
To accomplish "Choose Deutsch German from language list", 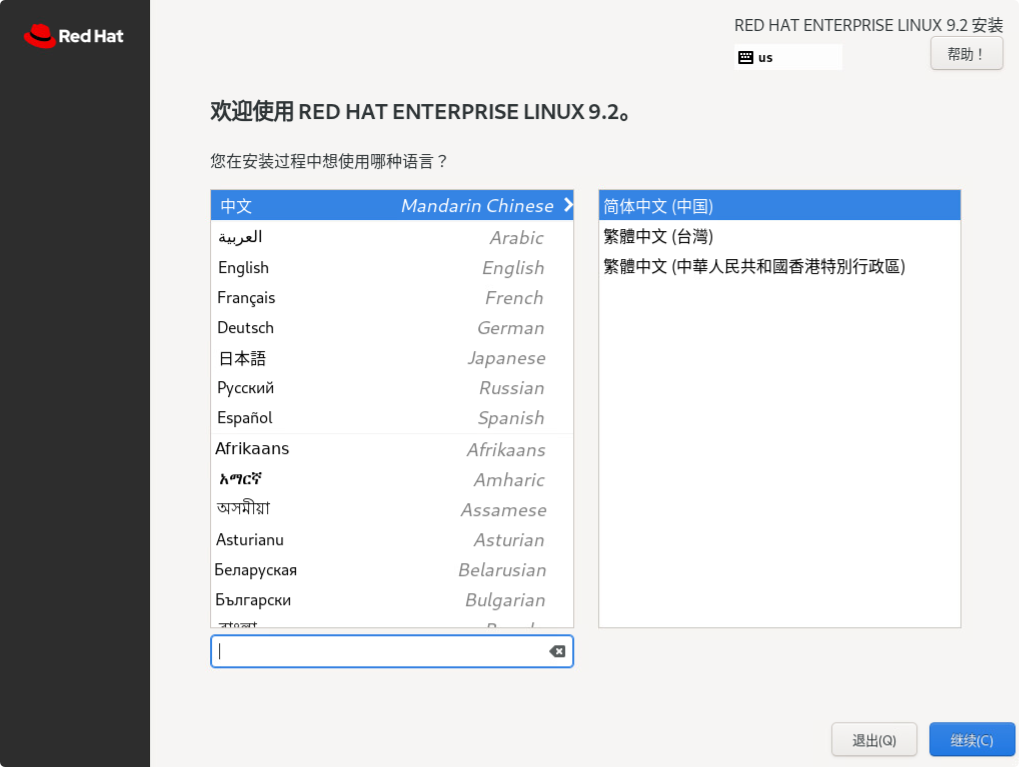I will 392,328.
